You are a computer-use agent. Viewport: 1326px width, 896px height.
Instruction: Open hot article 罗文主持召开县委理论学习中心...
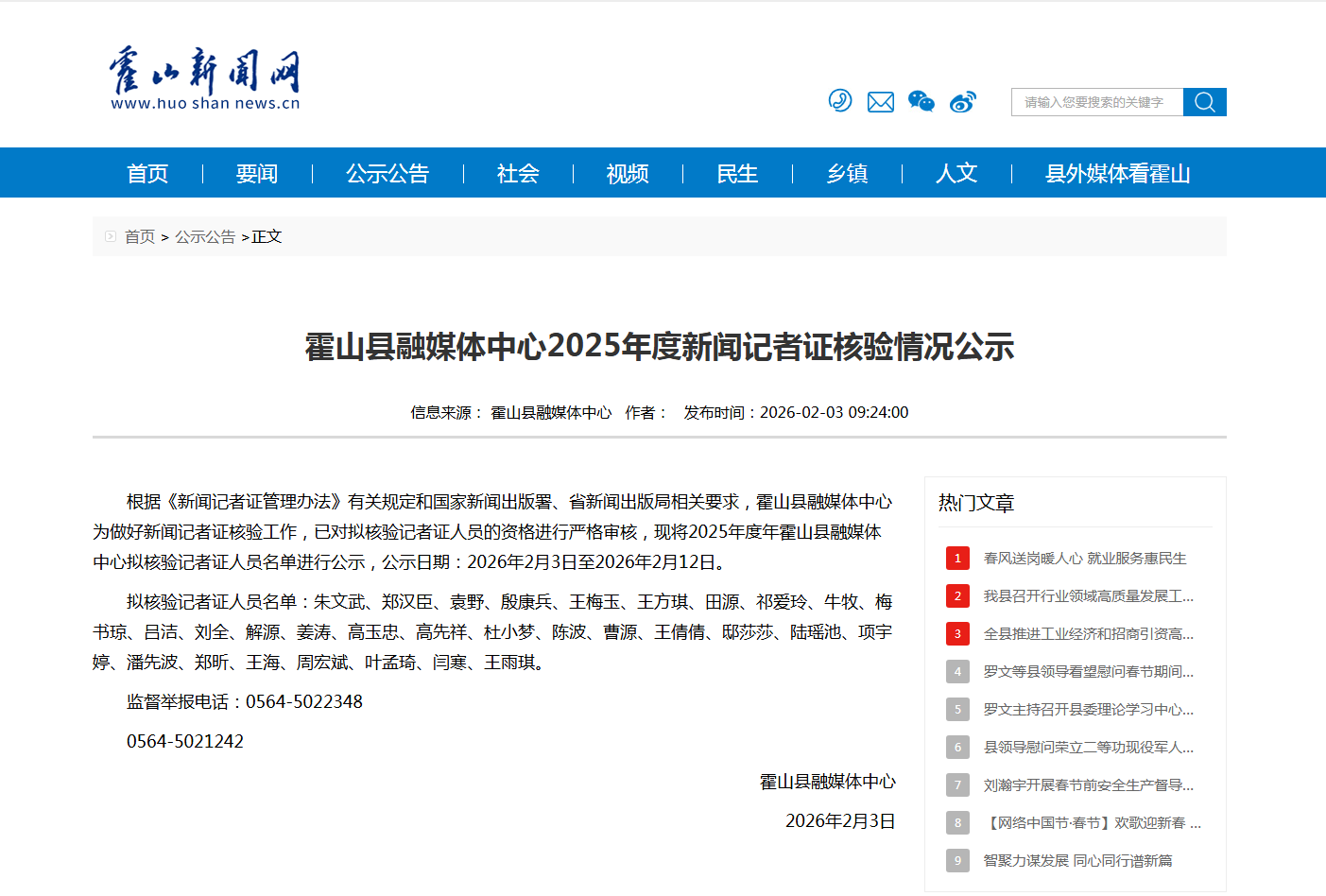1089,710
